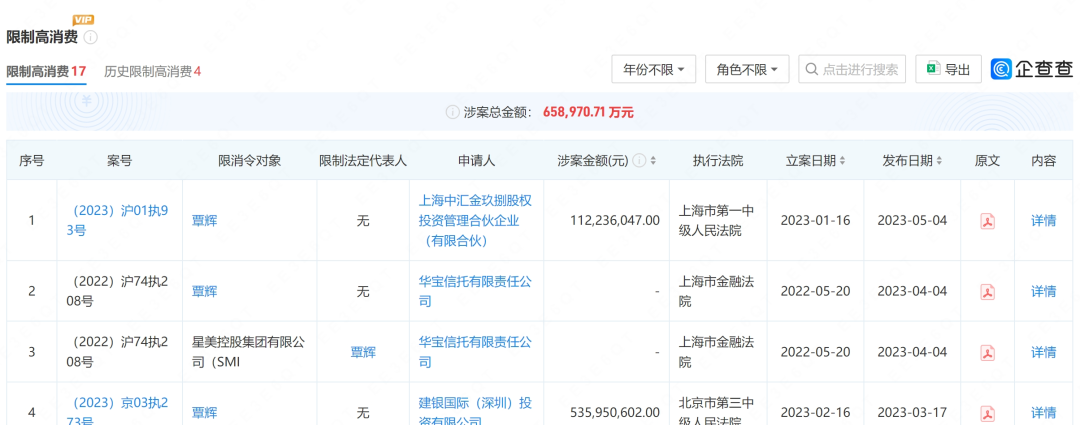The width and height of the screenshot is (1080, 425).
Task: Click 限消令对象 column header
Action: [249, 160]
